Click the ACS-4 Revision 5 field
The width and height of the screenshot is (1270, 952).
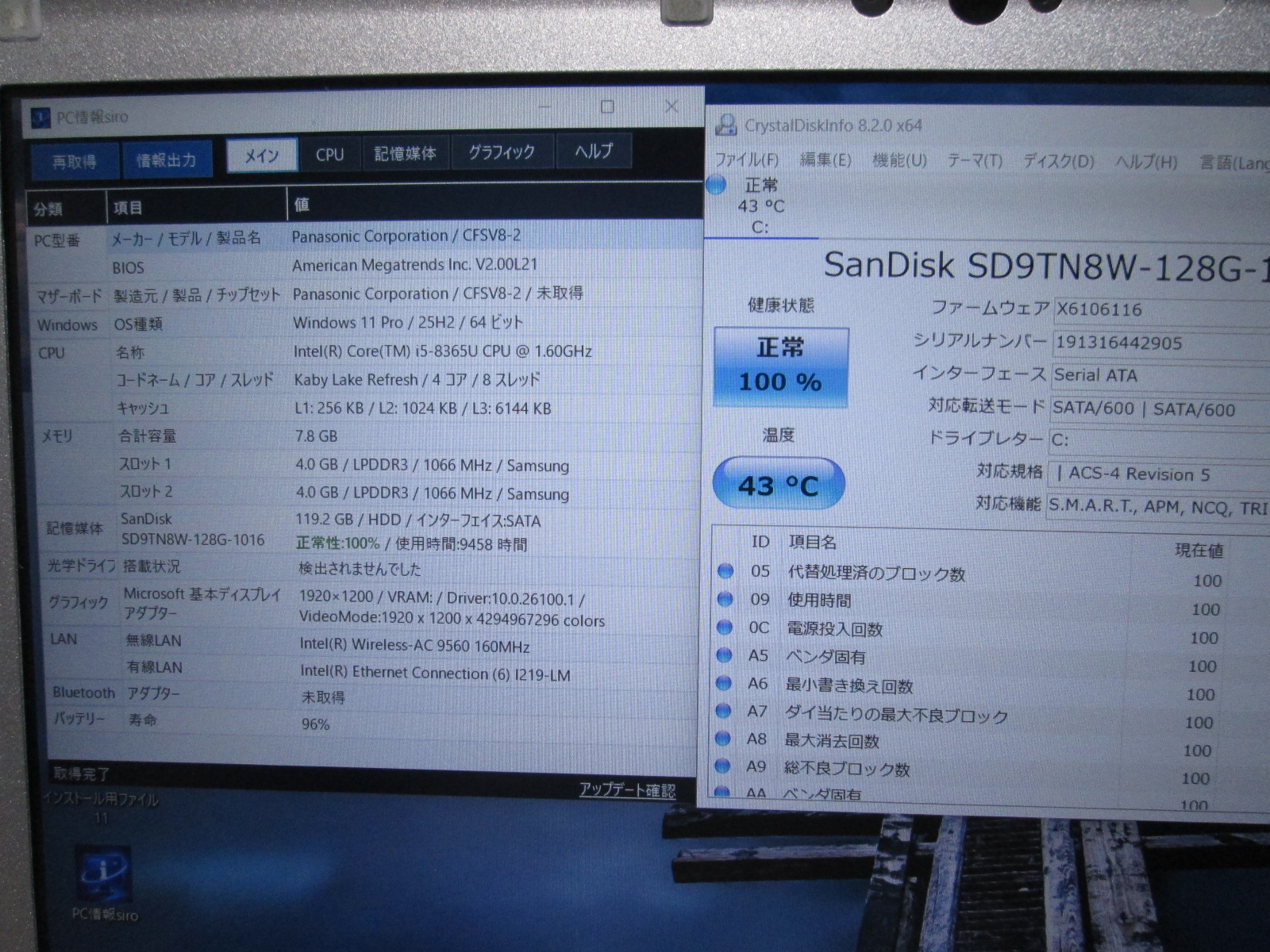[1159, 474]
